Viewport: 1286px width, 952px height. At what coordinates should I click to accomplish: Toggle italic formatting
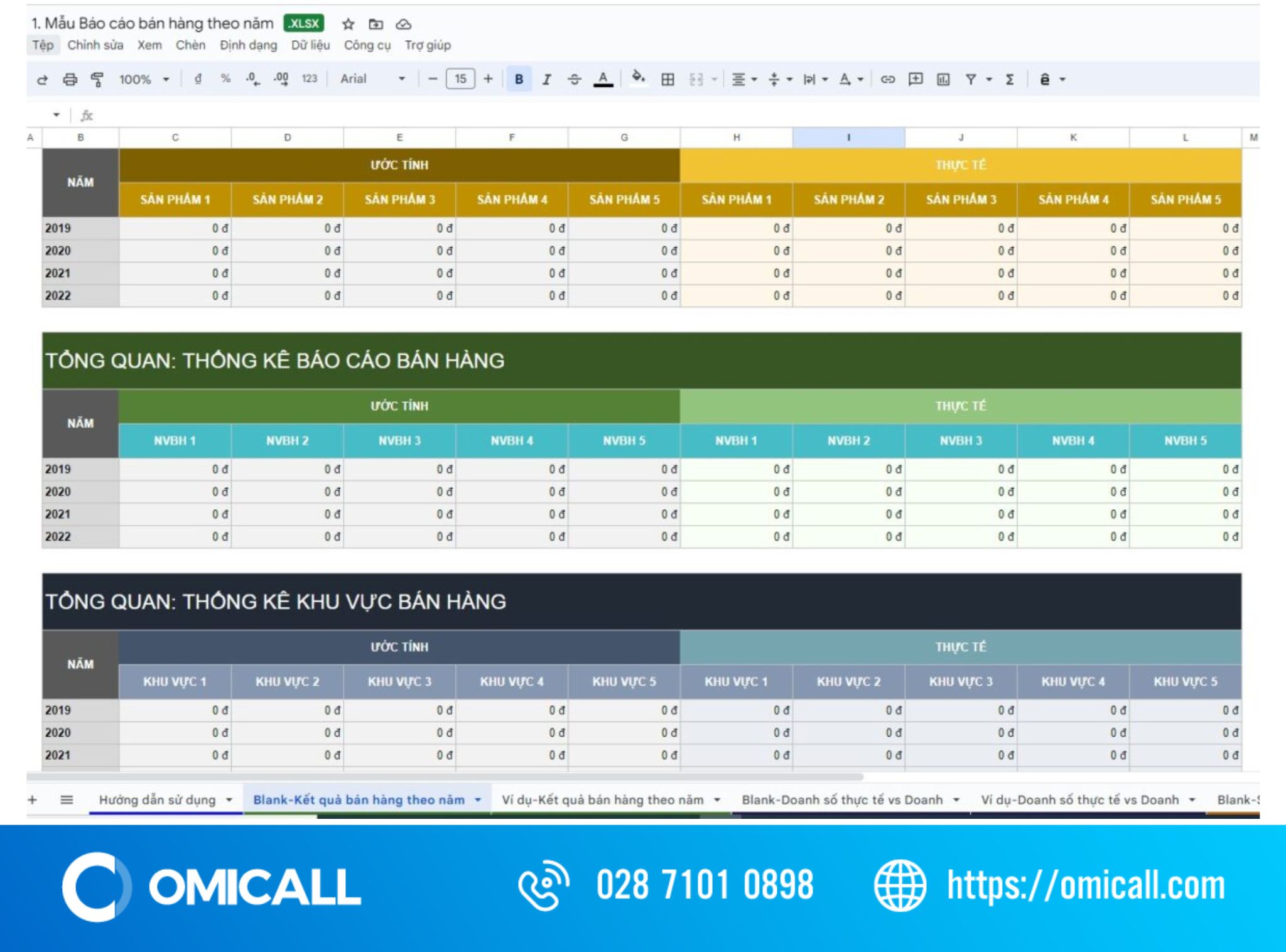[547, 79]
